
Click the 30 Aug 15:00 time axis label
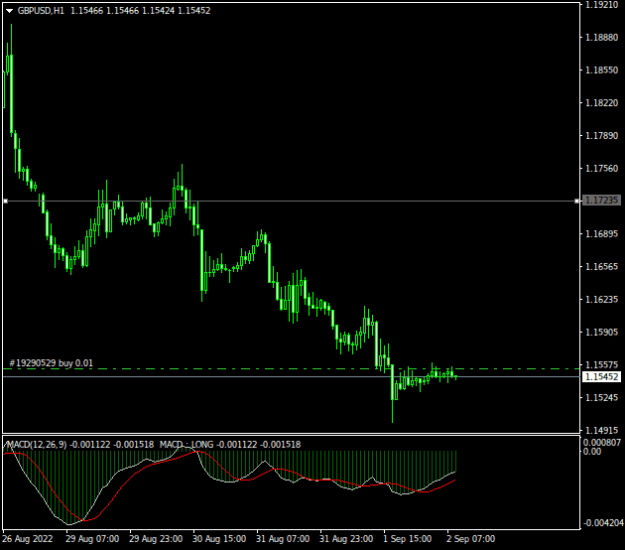coord(219,539)
